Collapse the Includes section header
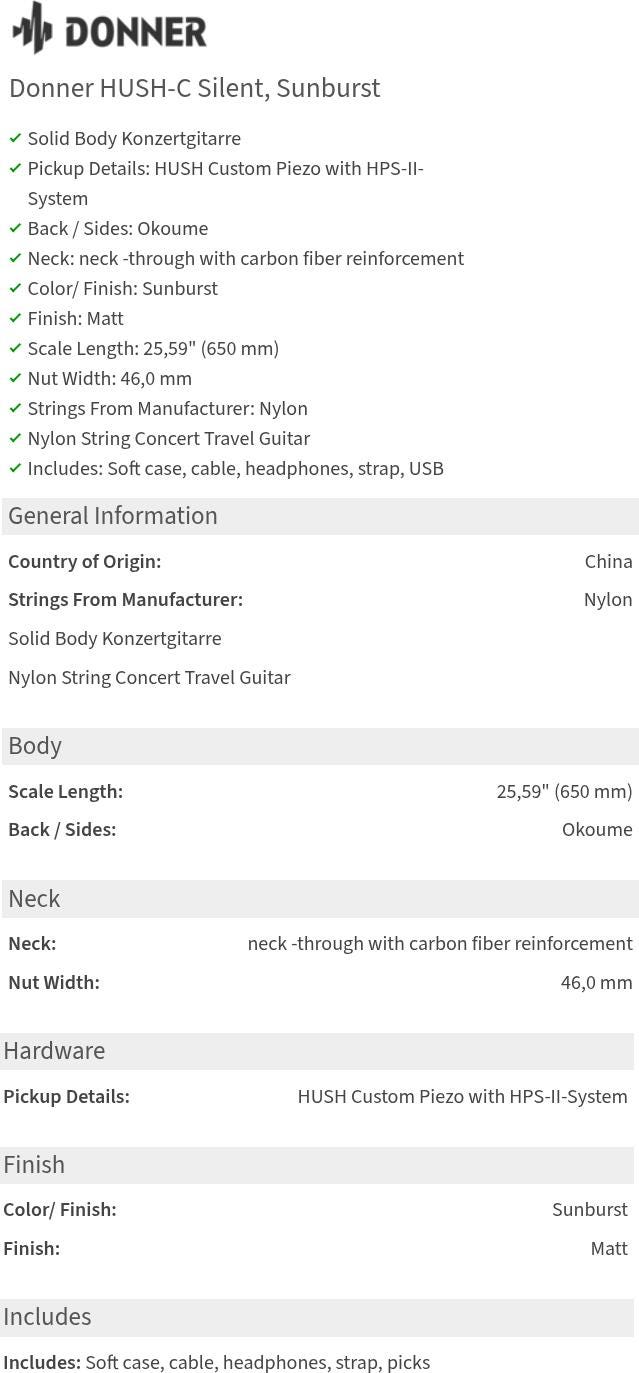 tap(317, 1317)
